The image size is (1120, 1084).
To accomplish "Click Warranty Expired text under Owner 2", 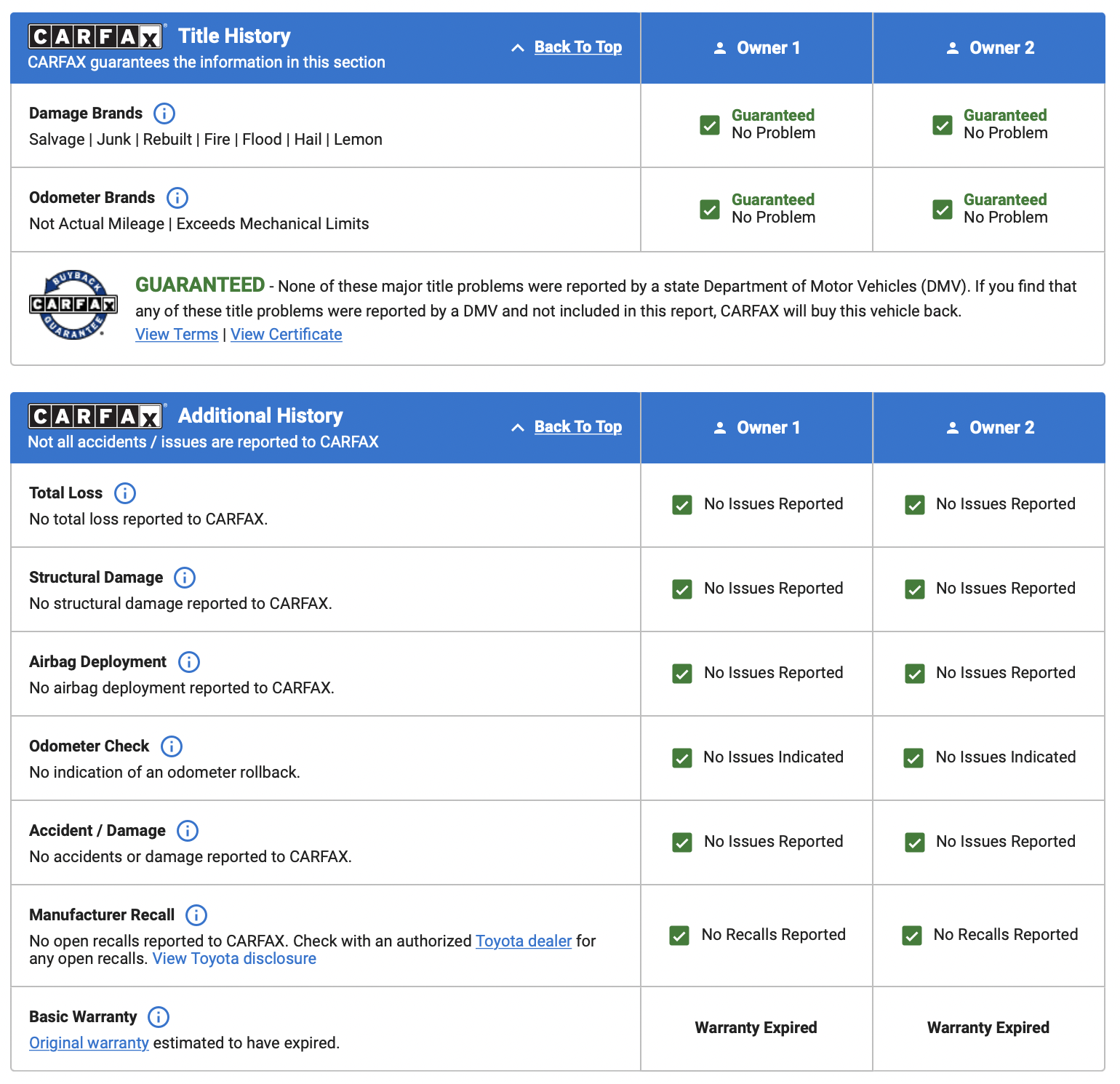I will coord(988,1028).
